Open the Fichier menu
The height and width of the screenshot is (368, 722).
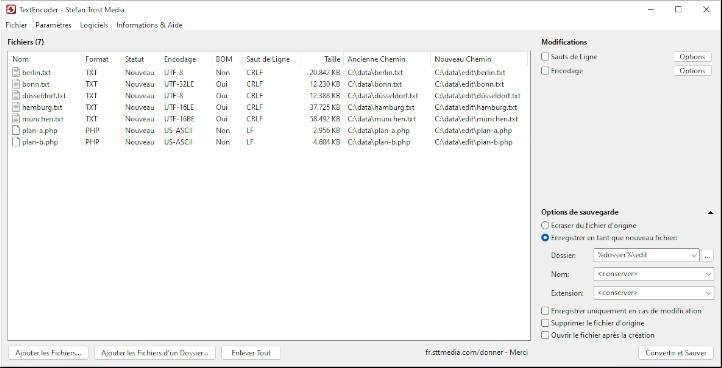[16, 25]
